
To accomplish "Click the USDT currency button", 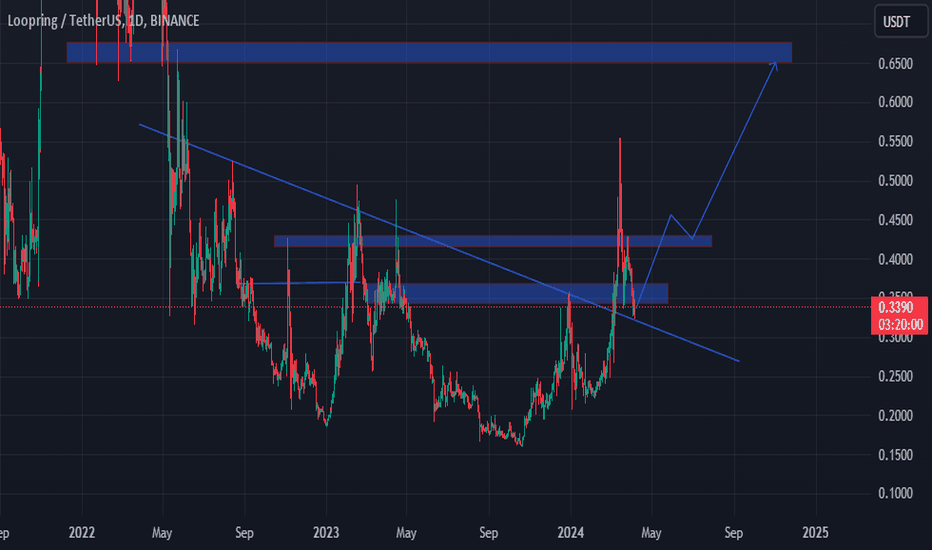I will point(900,22).
